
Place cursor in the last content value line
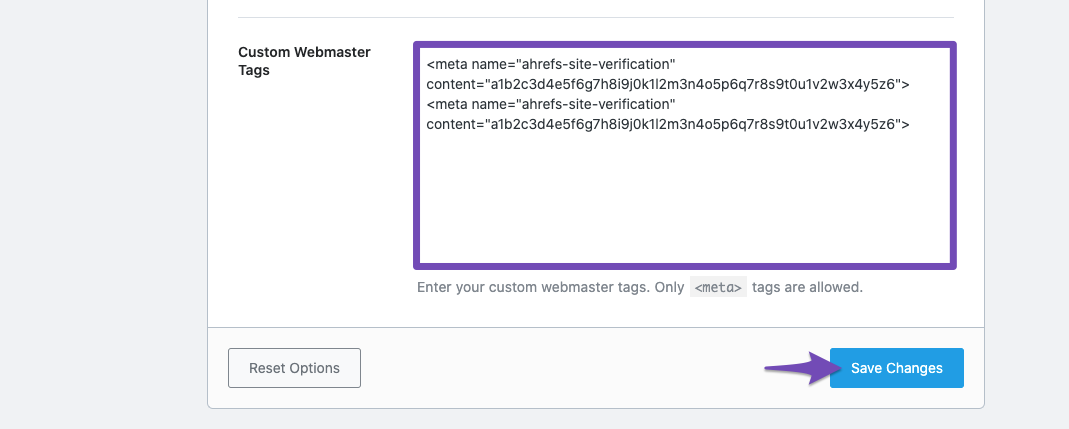[x=668, y=124]
